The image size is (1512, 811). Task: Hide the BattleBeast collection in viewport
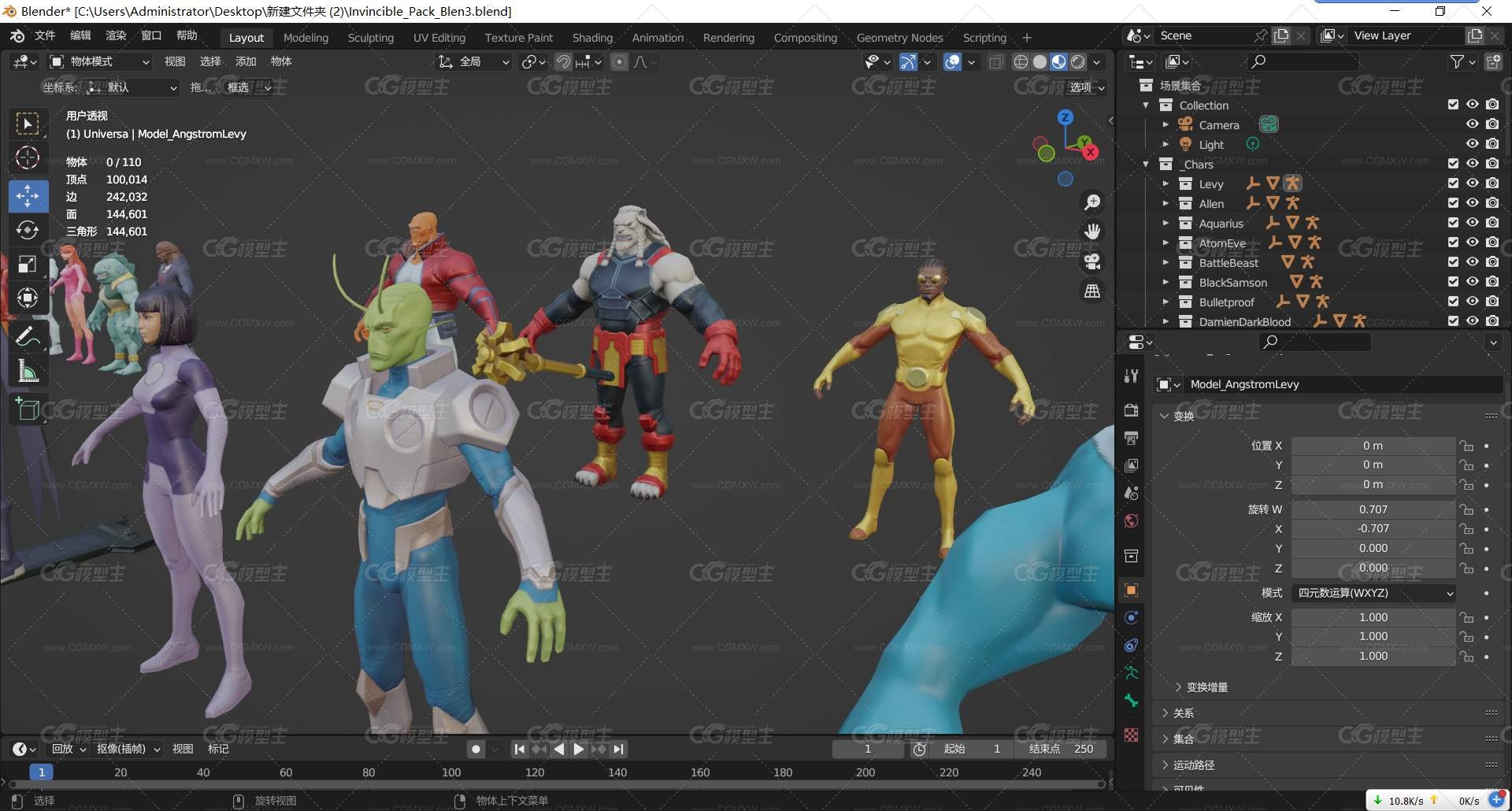pos(1472,262)
